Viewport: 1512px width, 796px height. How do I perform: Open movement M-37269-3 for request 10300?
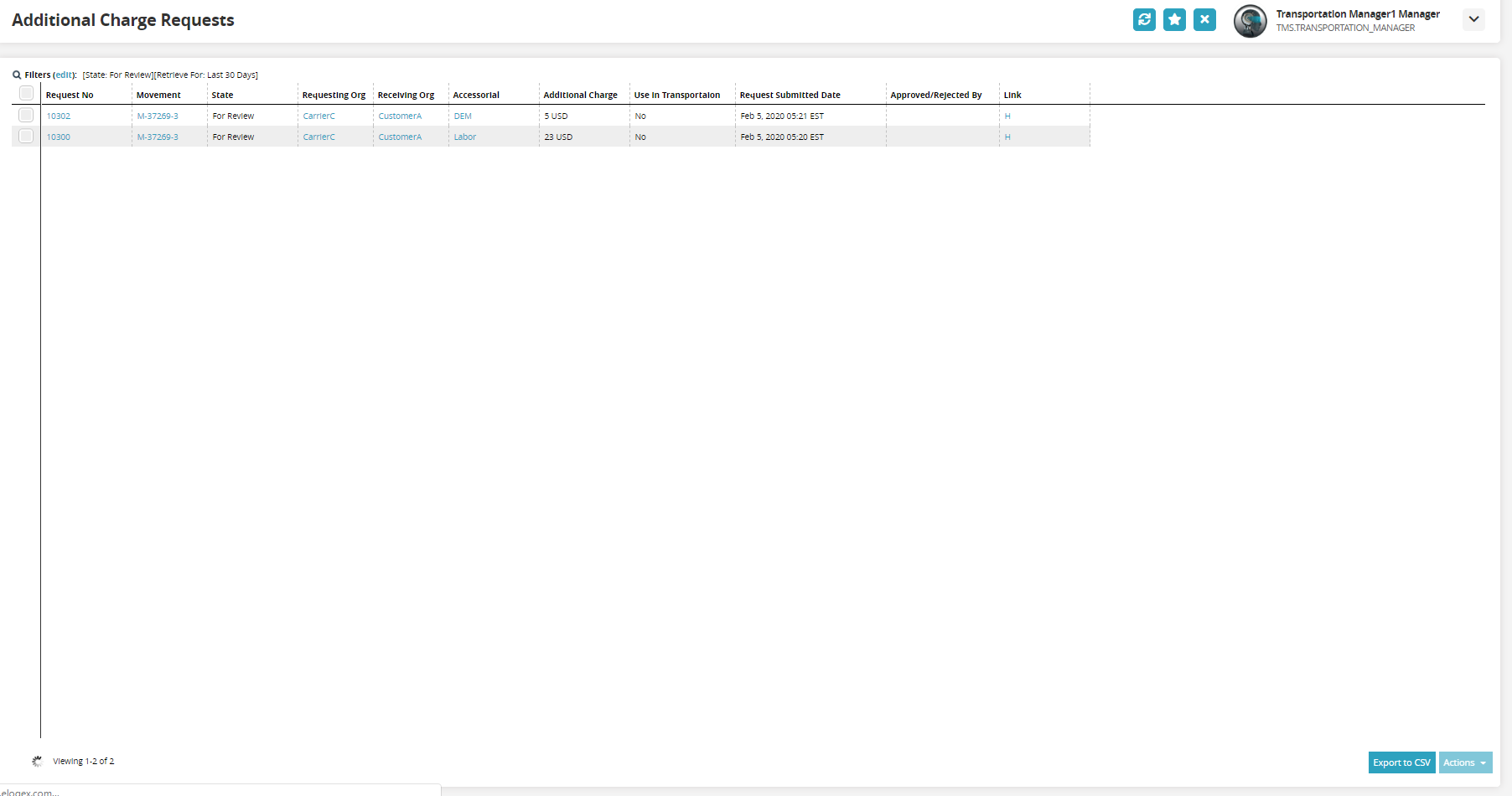[158, 137]
